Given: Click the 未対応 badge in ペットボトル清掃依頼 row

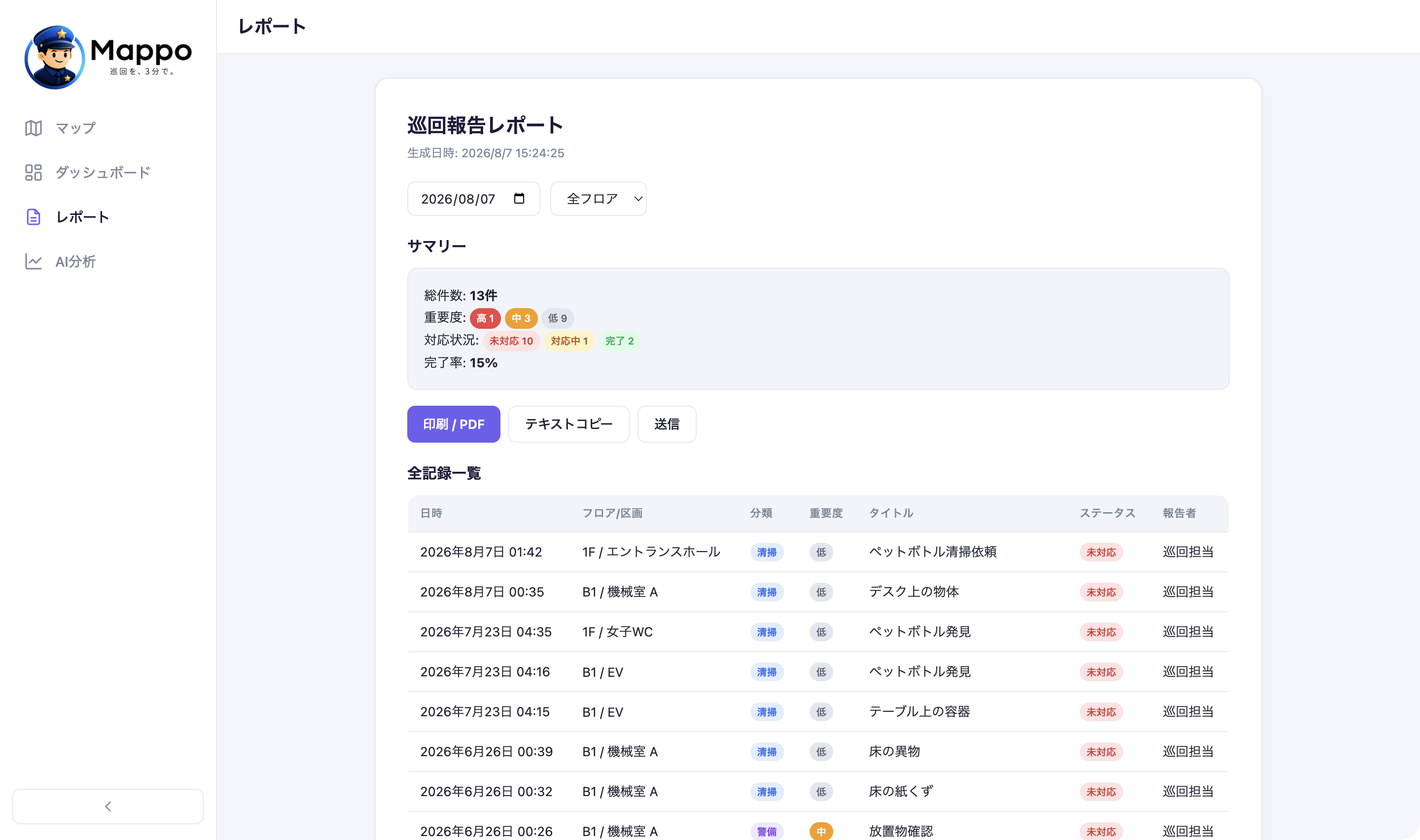Looking at the screenshot, I should tap(1101, 552).
